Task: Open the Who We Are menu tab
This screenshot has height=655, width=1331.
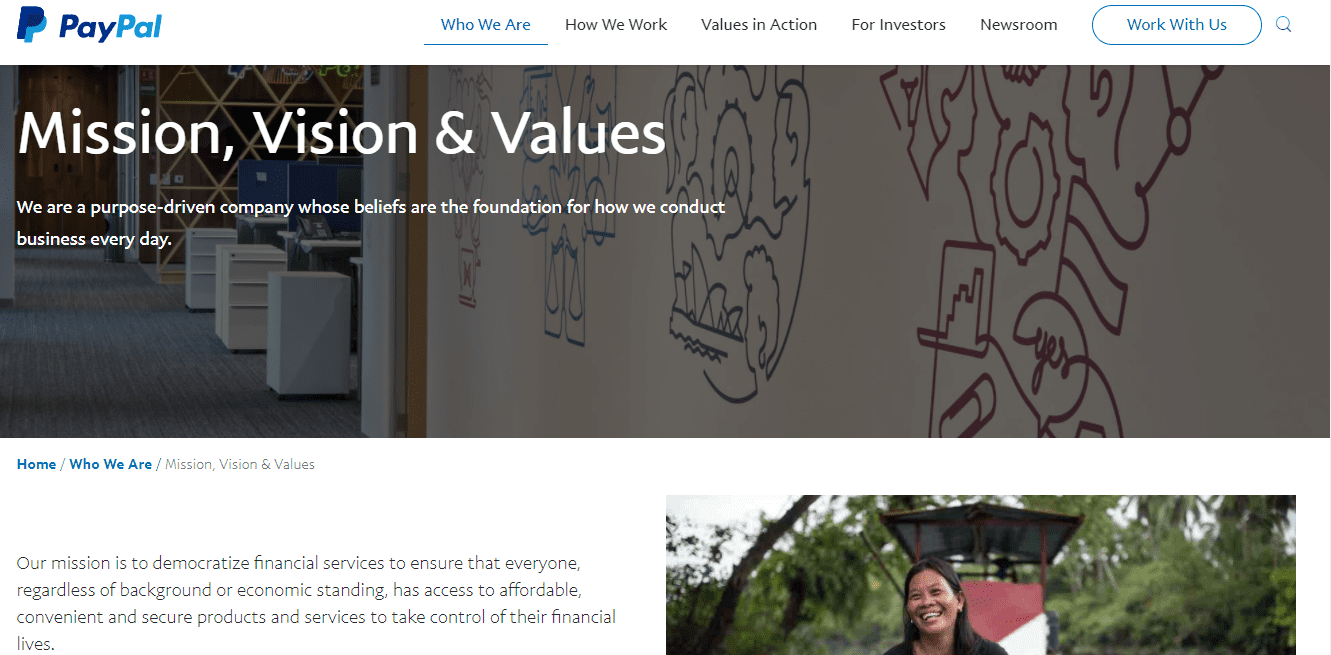Action: point(486,25)
